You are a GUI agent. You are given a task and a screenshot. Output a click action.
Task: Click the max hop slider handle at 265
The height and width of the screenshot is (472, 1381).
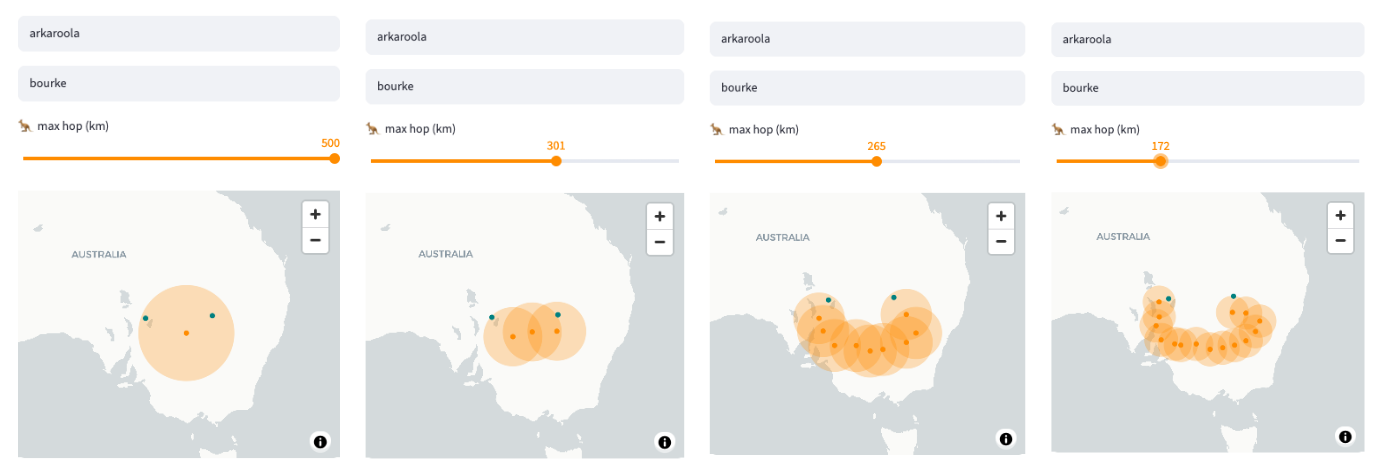[876, 161]
